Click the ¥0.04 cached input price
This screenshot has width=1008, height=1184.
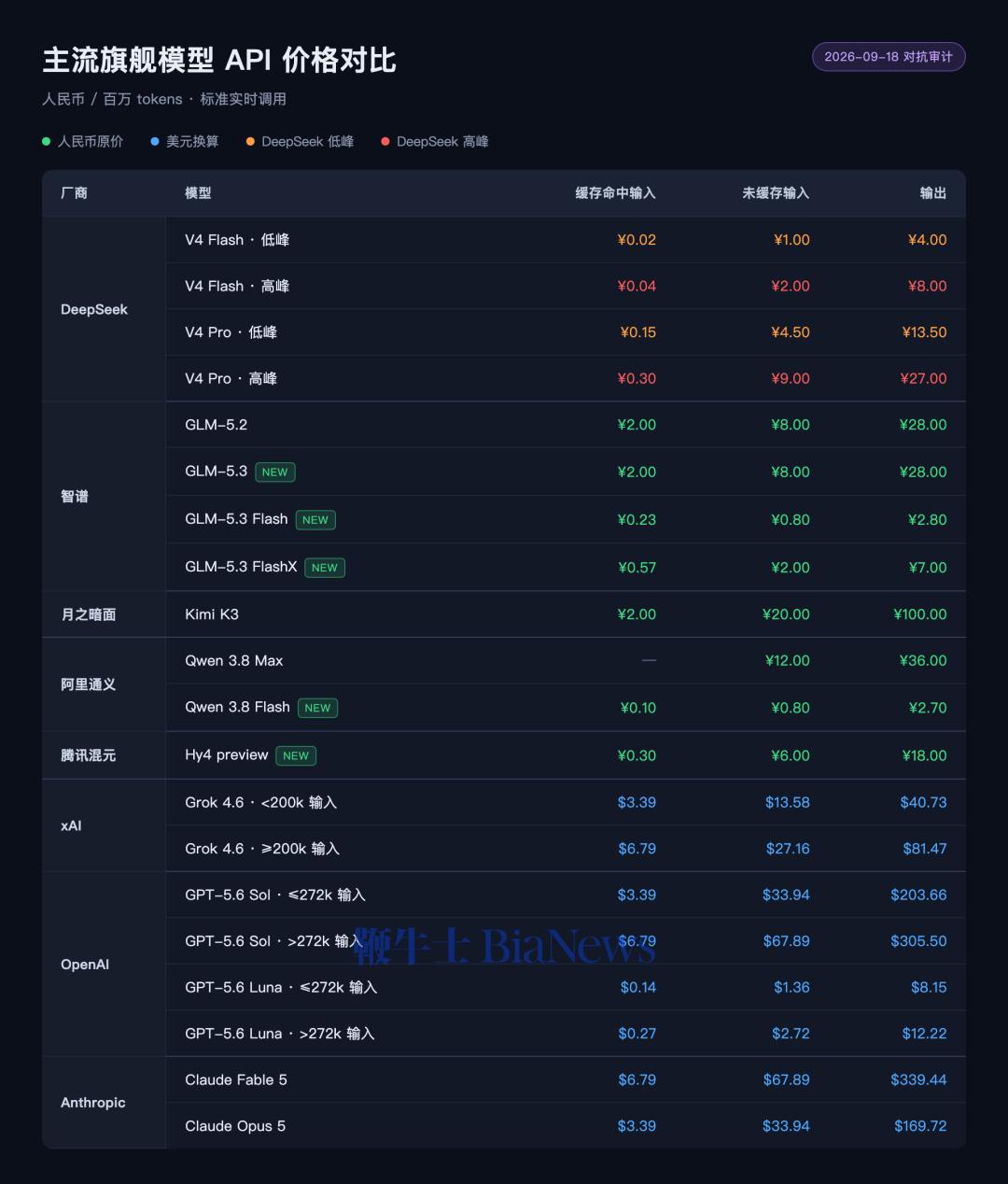pyautogui.click(x=637, y=287)
